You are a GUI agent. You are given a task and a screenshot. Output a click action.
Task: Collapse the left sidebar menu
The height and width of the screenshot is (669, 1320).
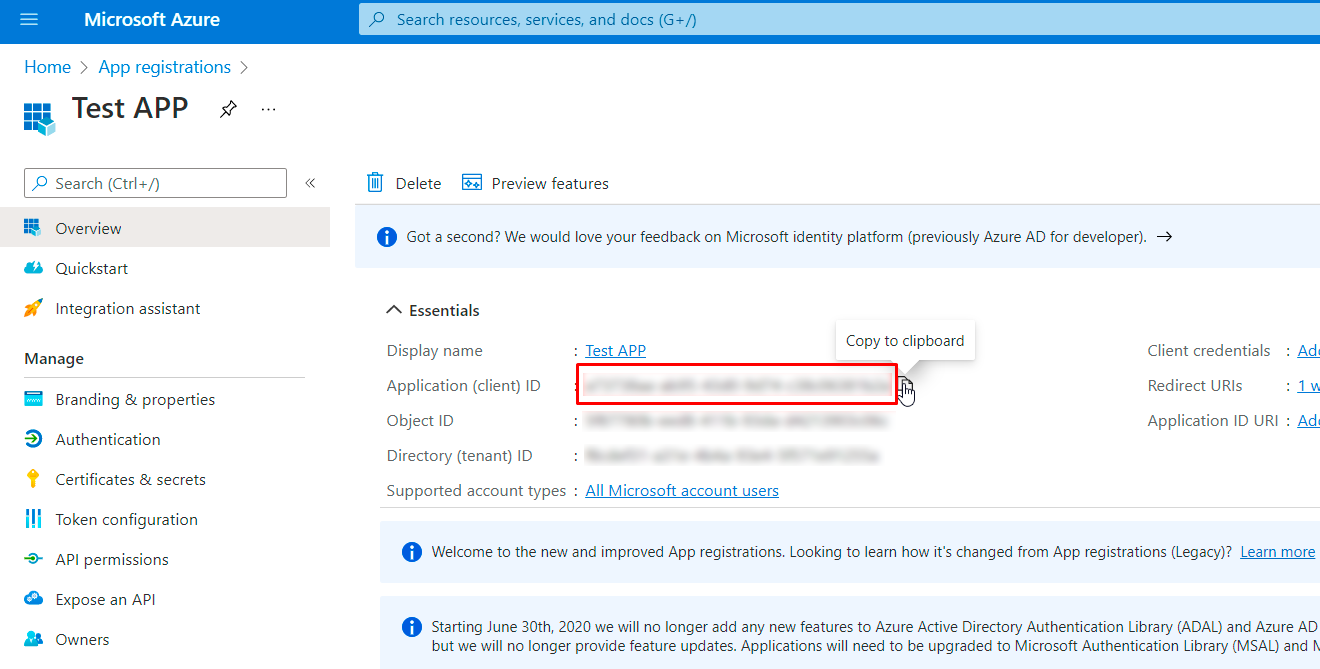pyautogui.click(x=310, y=183)
